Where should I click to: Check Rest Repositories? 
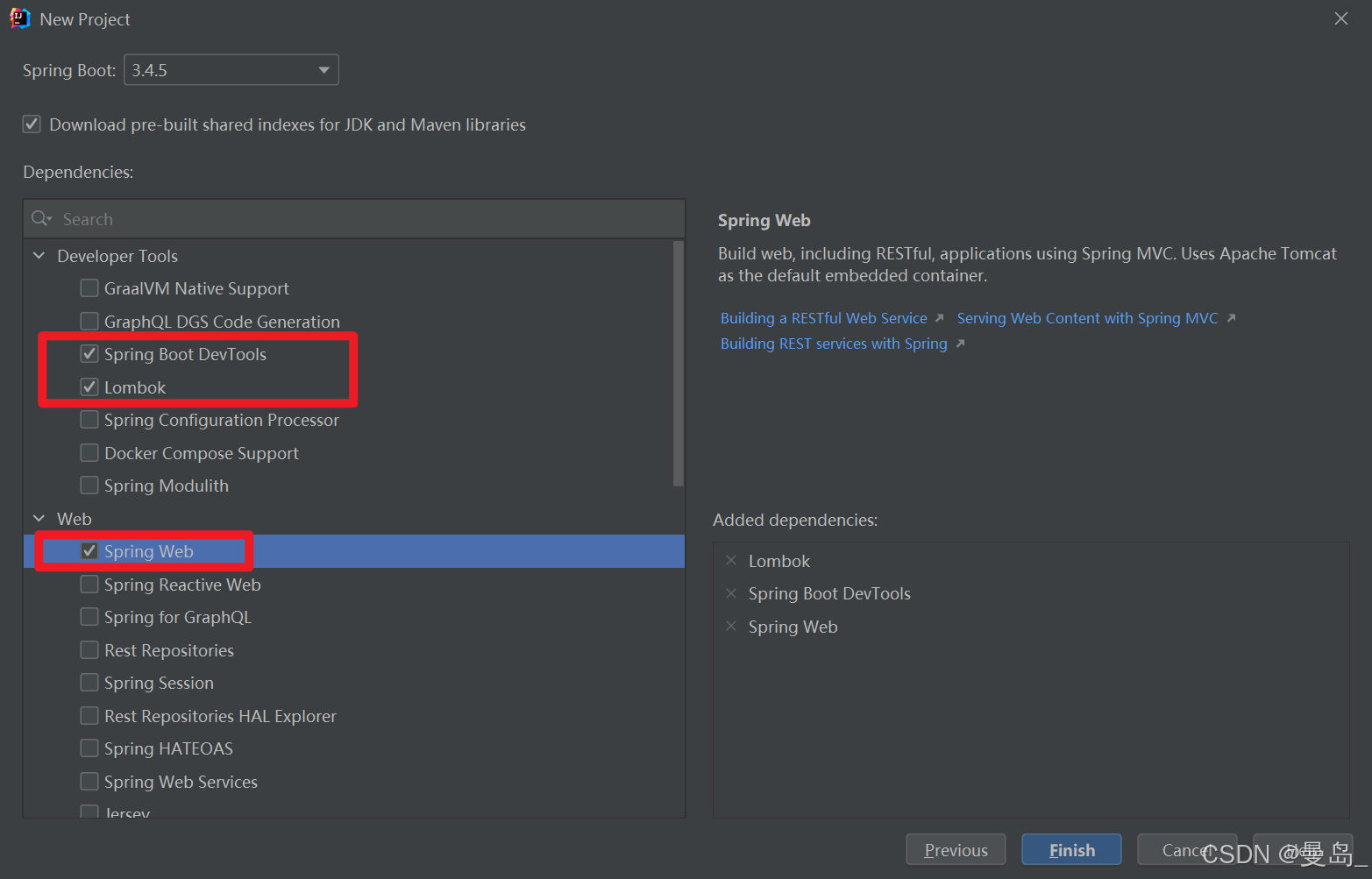(x=89, y=650)
